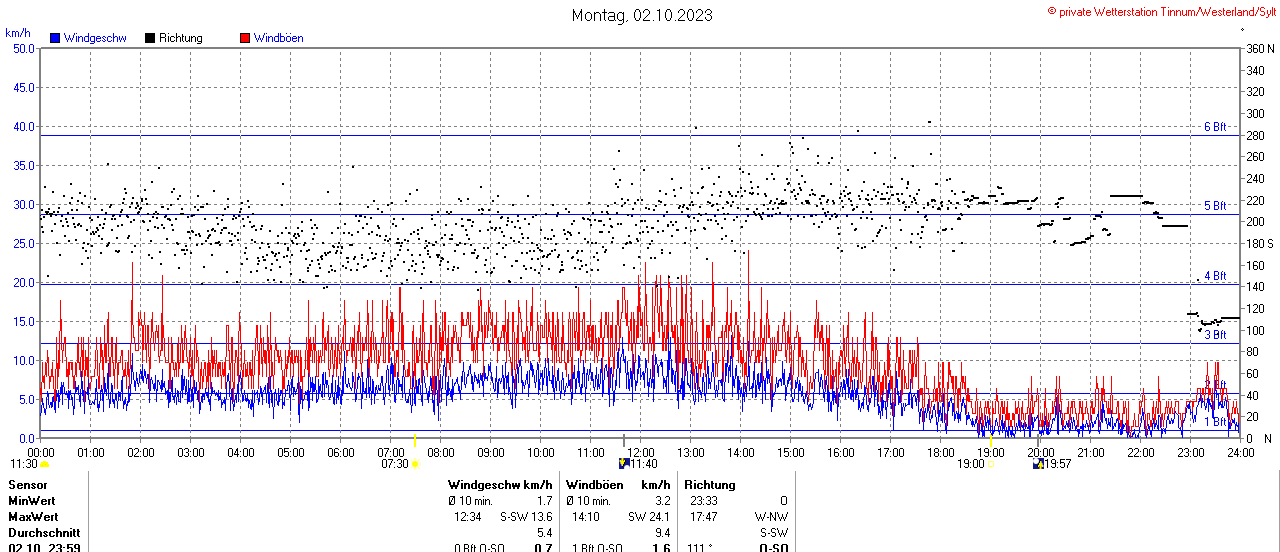Image resolution: width=1280 pixels, height=552 pixels.
Task: Click the 180 S label on the direction axis
Action: 1260,243
